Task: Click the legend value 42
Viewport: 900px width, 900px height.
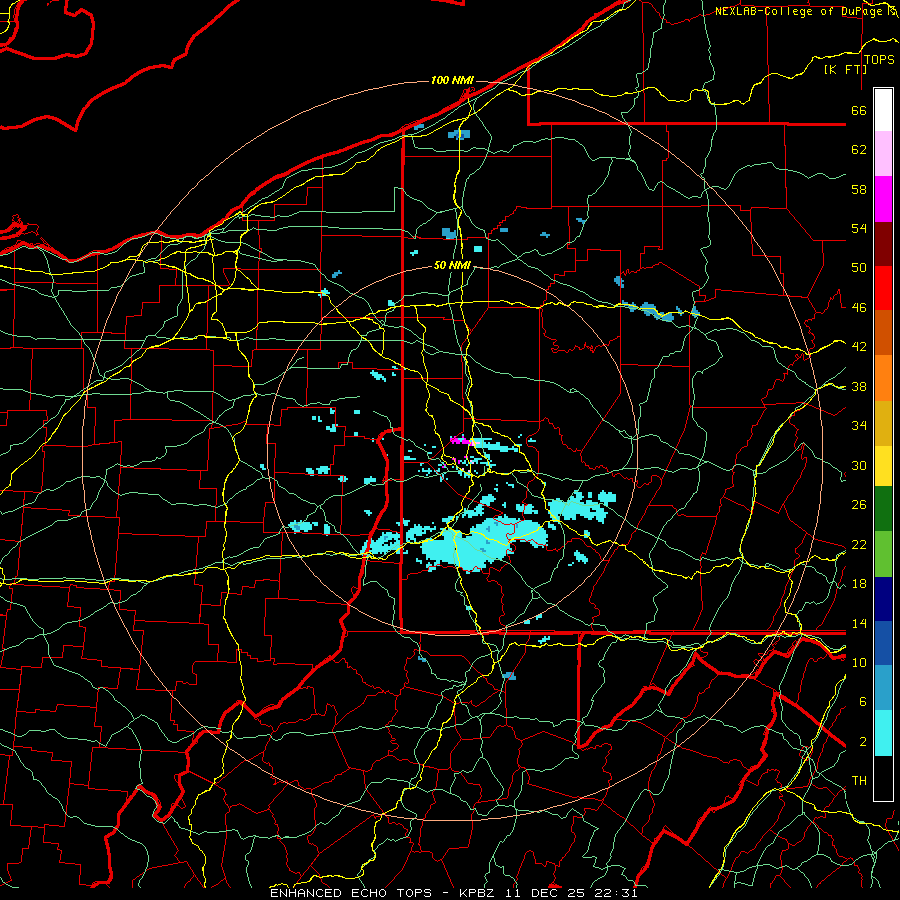Action: point(859,347)
